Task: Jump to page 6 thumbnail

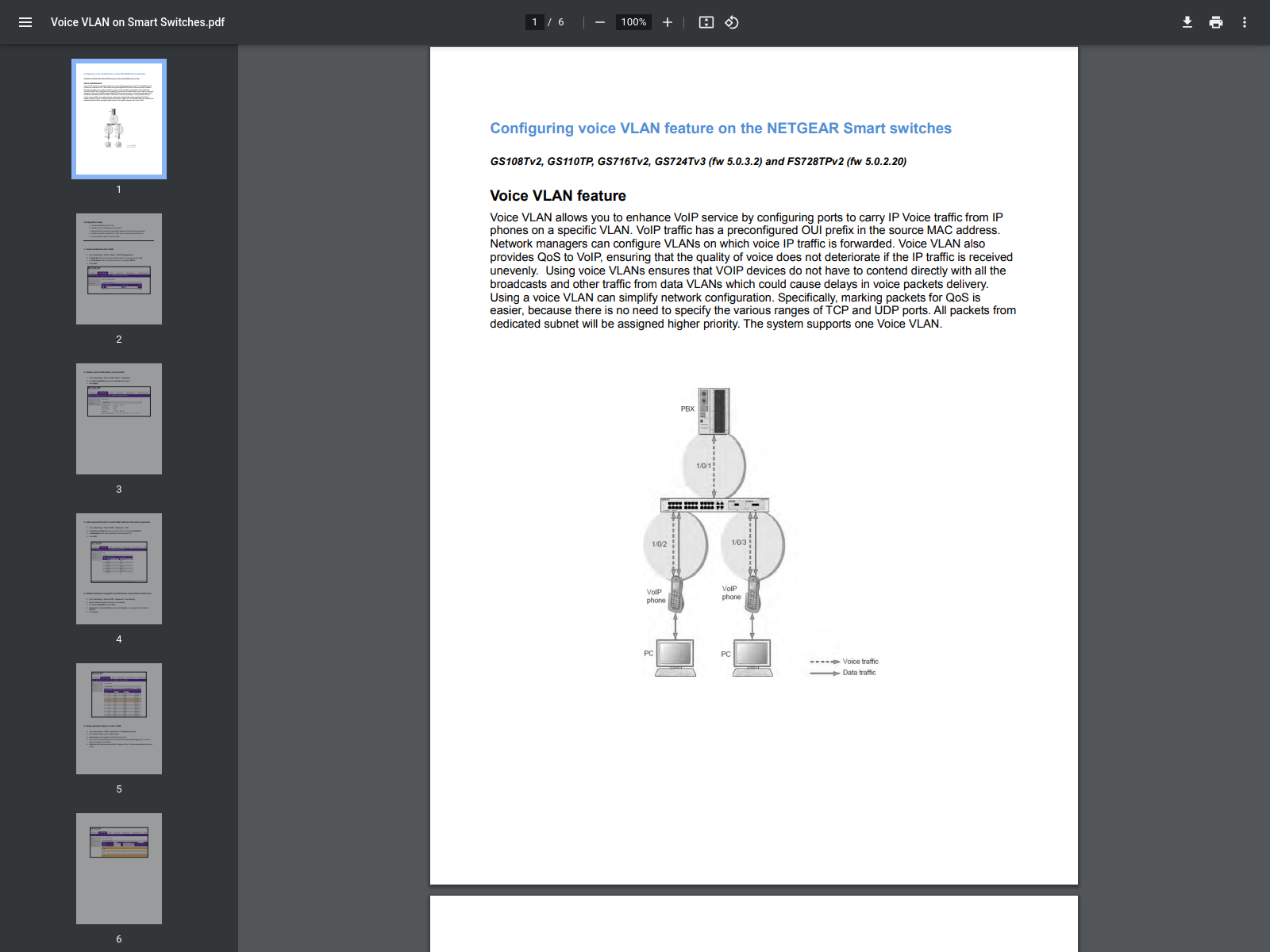Action: (119, 869)
